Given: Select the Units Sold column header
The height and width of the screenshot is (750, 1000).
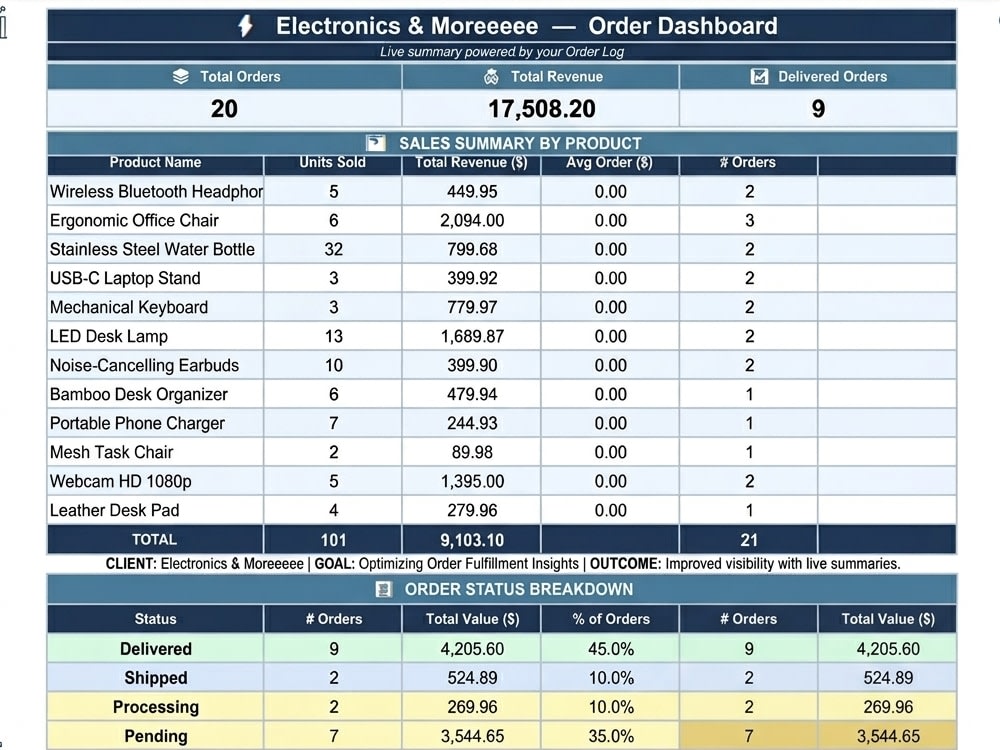Looking at the screenshot, I should [x=333, y=163].
